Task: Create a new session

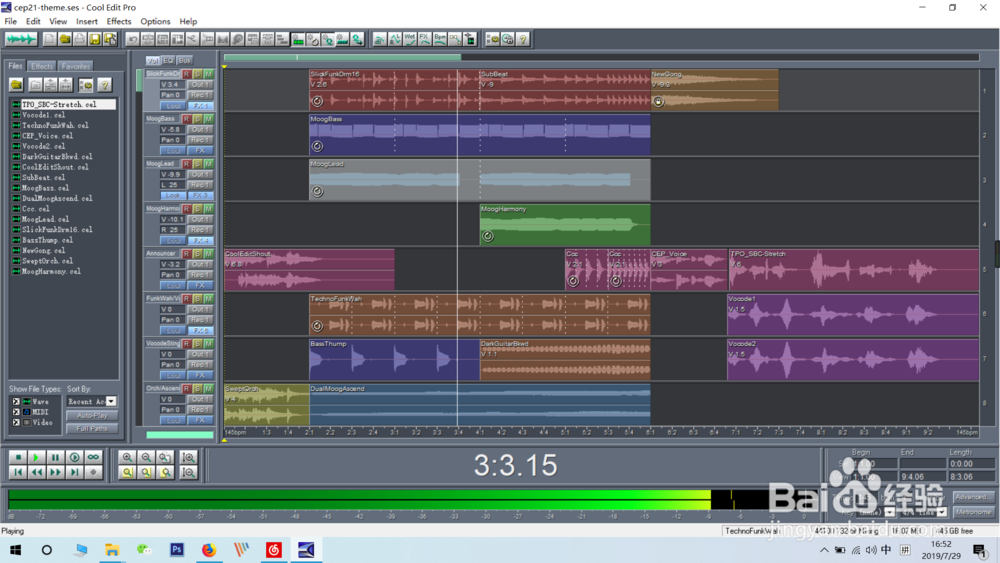Action: click(x=50, y=40)
